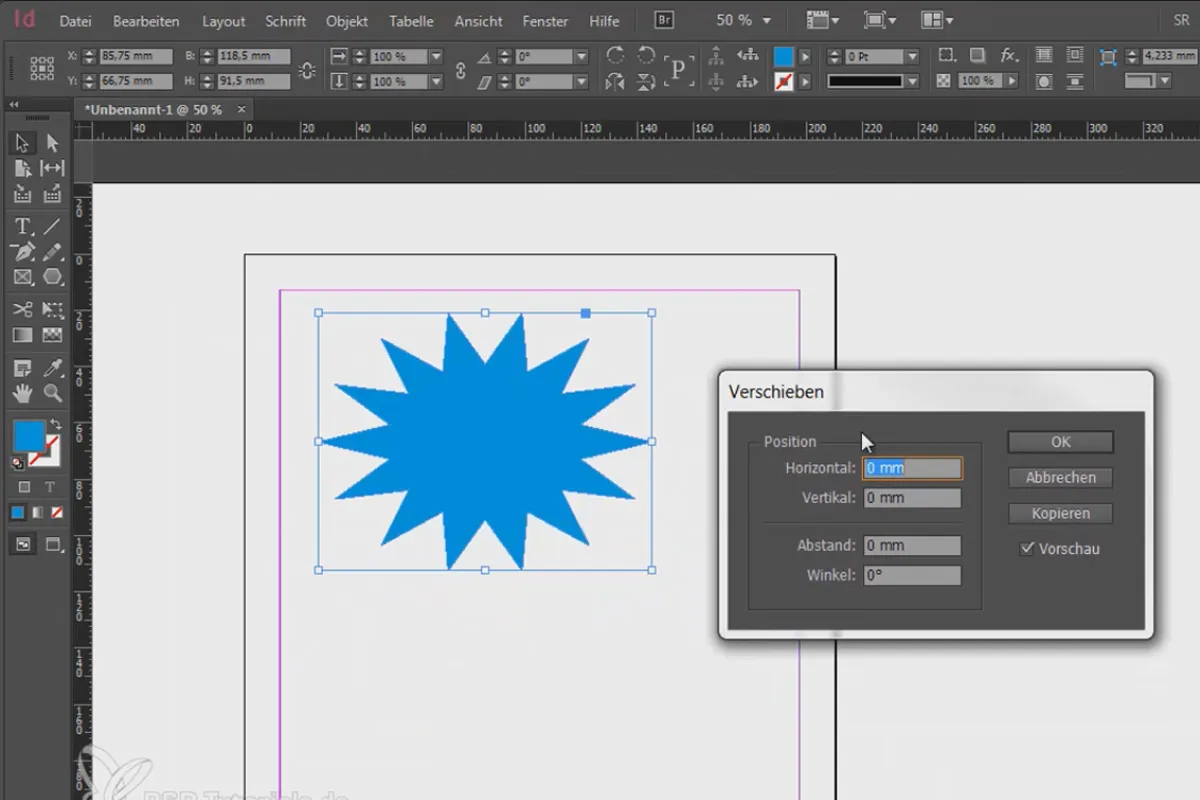Open the Fenster menu
Image resolution: width=1200 pixels, height=800 pixels.
[546, 21]
